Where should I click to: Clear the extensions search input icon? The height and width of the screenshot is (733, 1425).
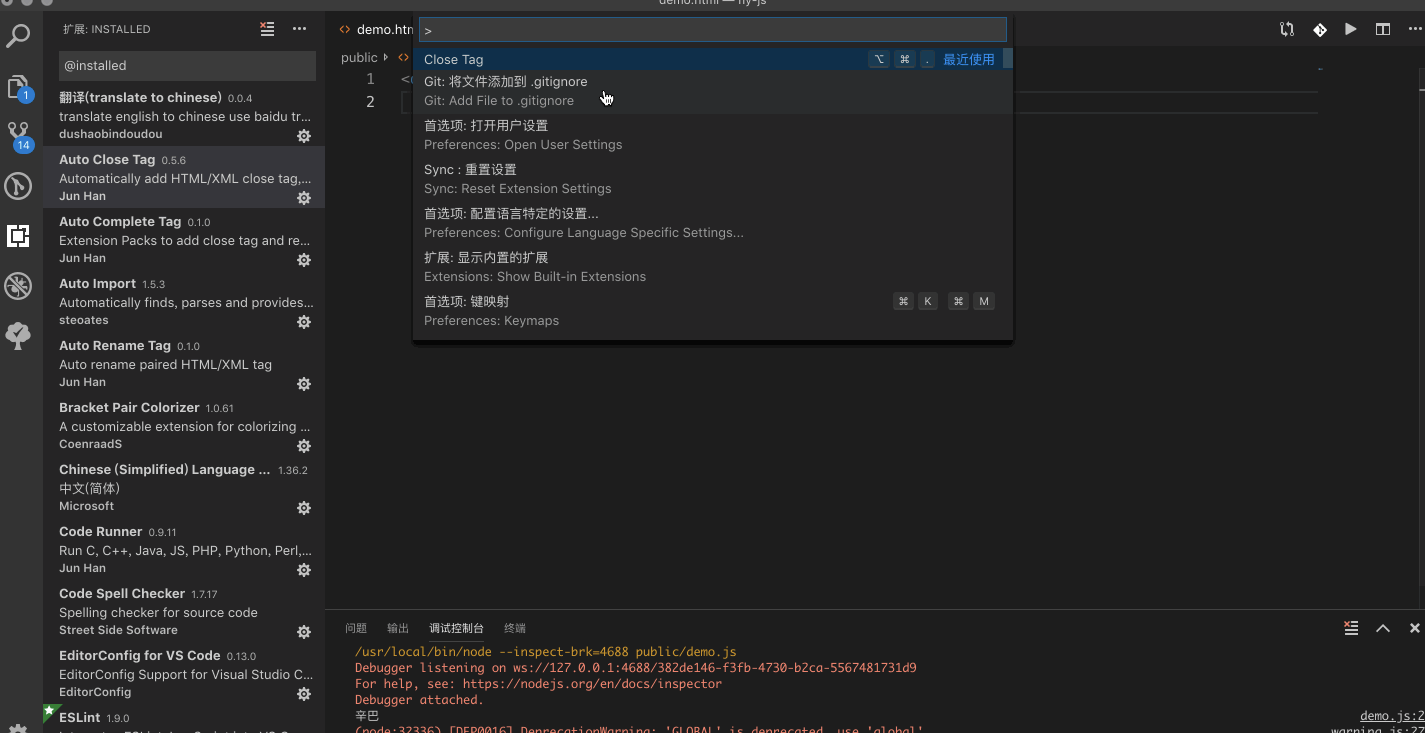(x=267, y=29)
